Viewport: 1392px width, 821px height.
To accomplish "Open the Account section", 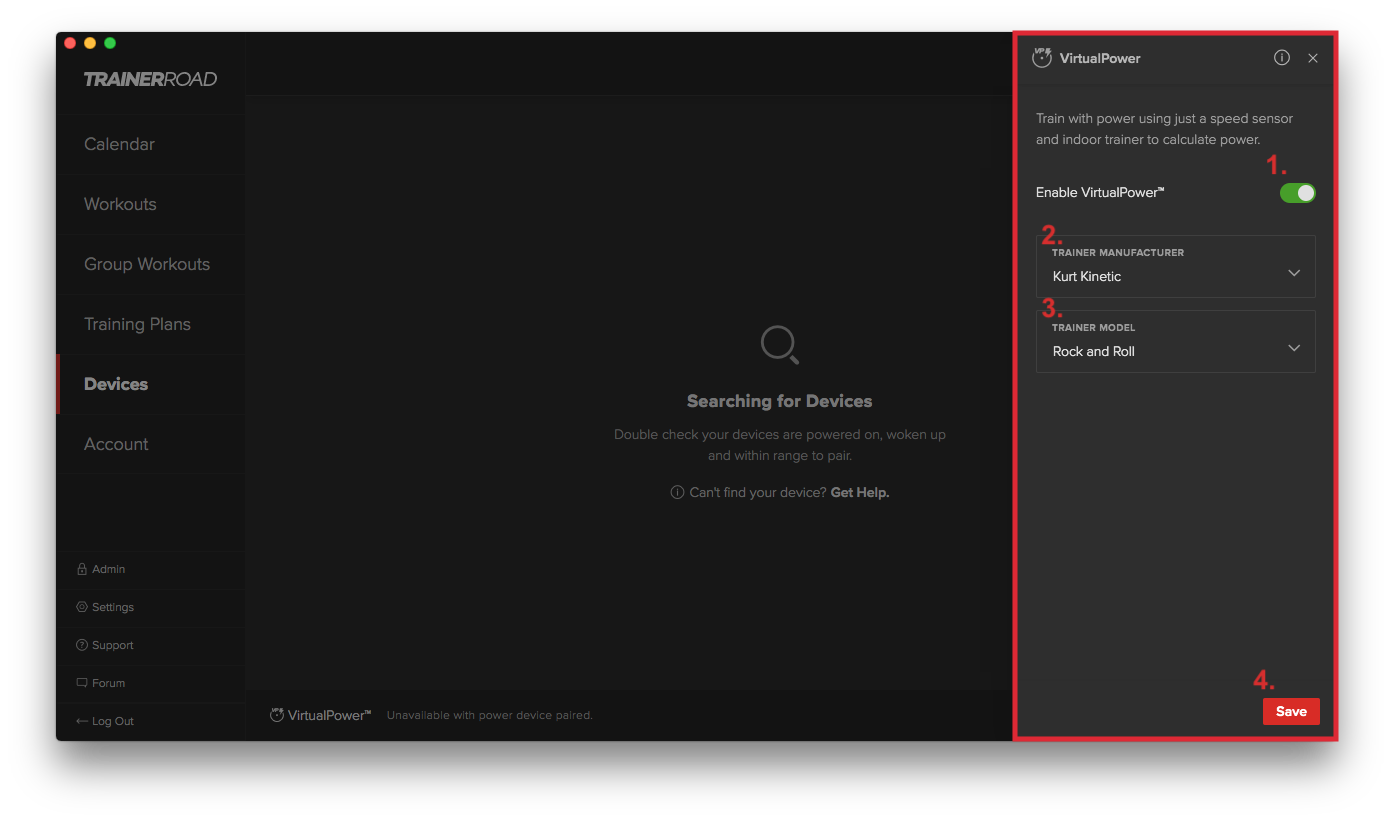I will (x=151, y=444).
